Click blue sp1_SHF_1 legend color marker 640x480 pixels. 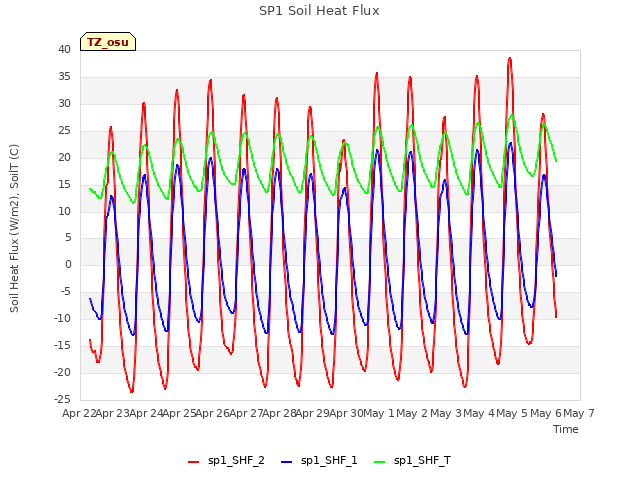click(x=287, y=462)
